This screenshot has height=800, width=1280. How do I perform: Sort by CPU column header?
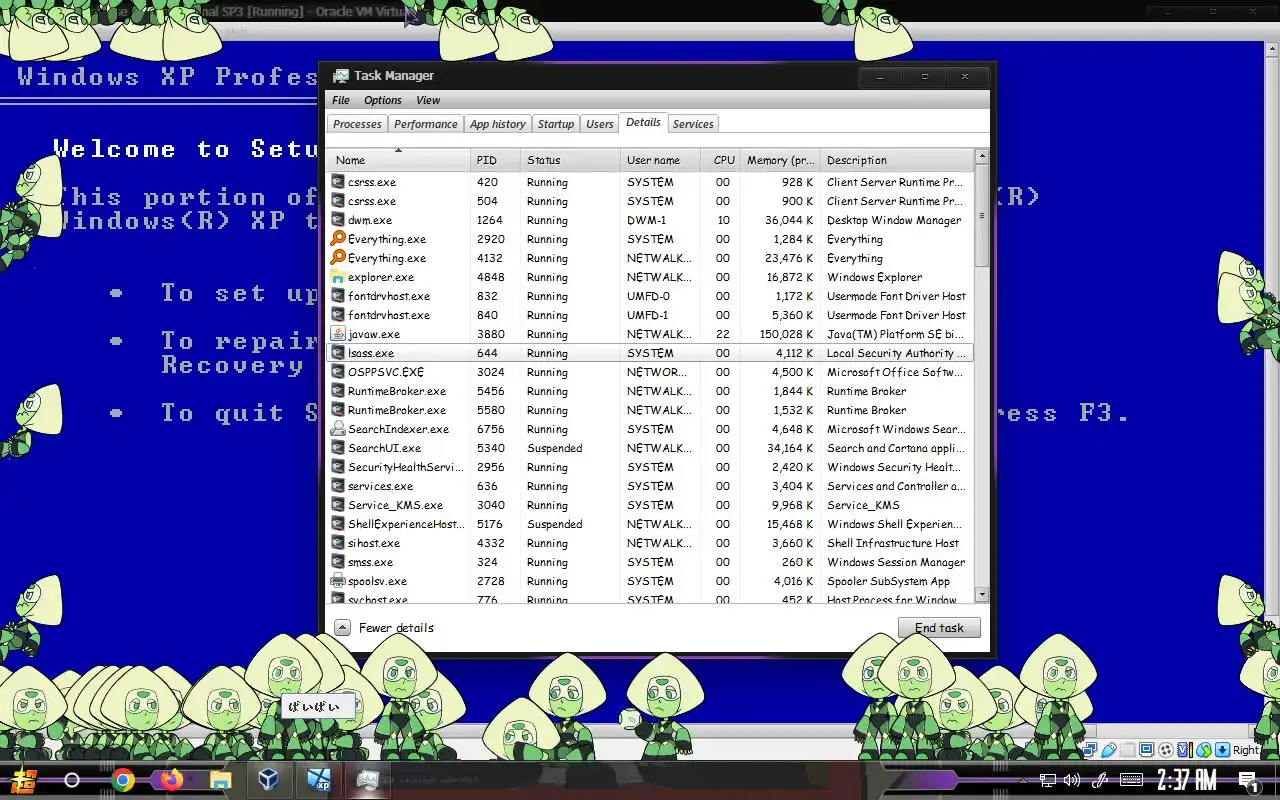click(721, 160)
